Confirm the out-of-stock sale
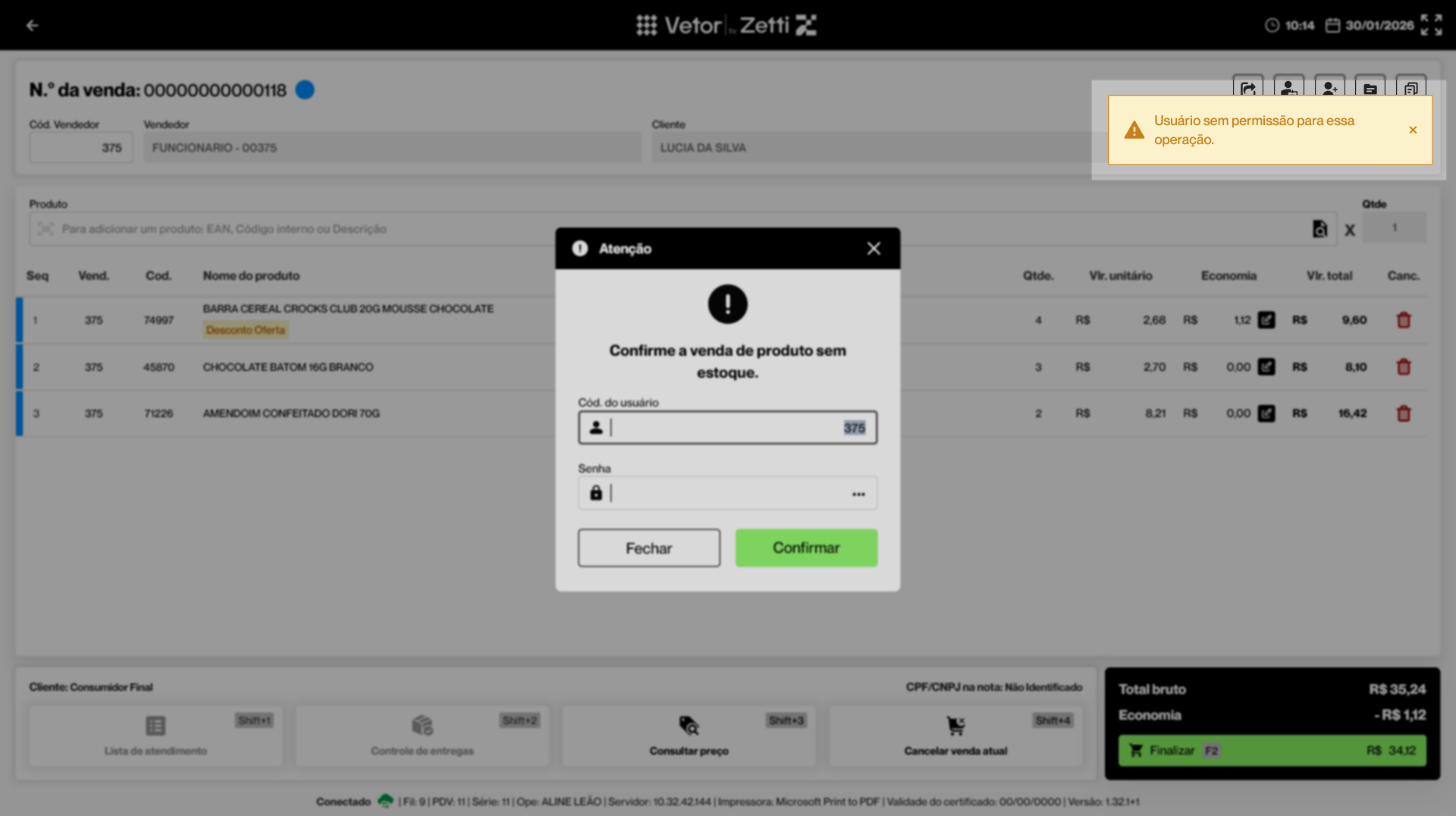The image size is (1456, 816). pos(806,548)
